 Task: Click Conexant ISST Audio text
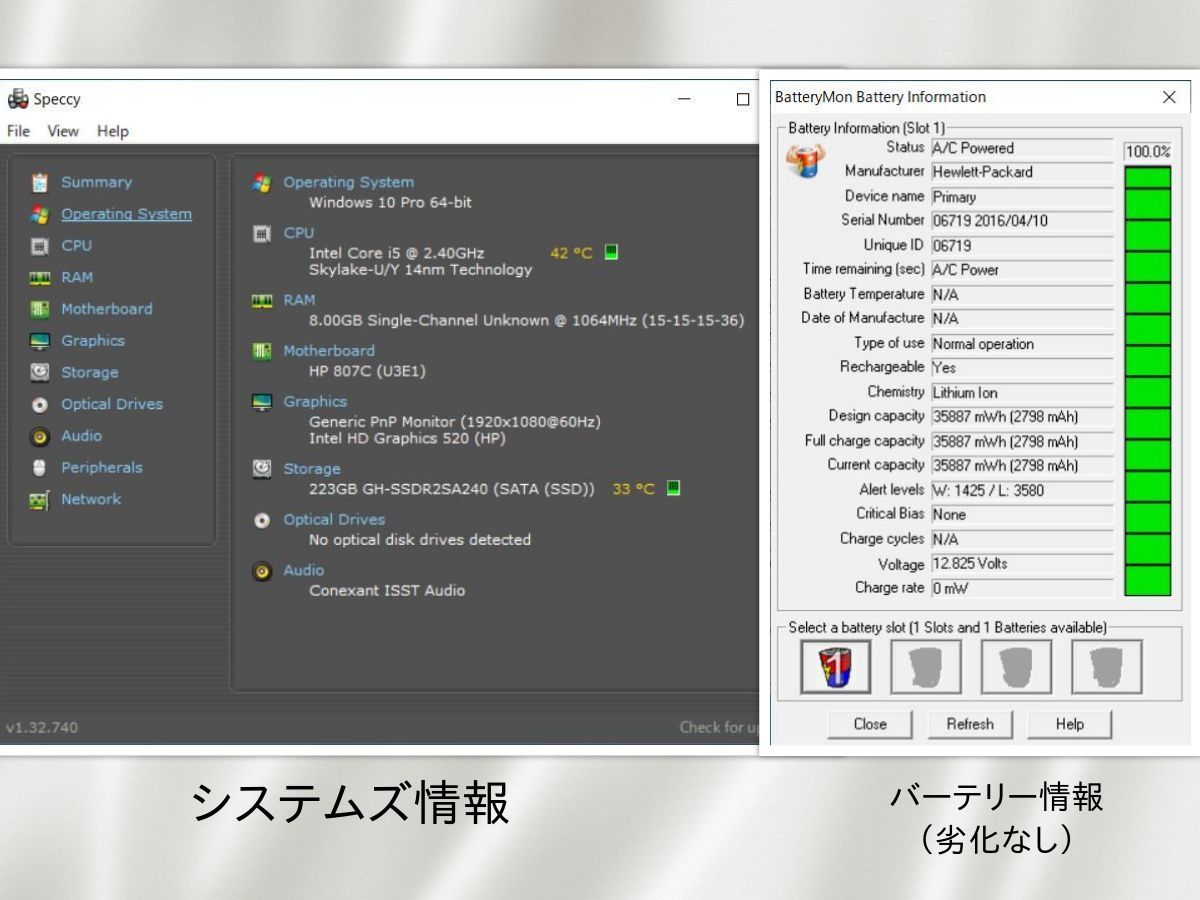point(387,590)
